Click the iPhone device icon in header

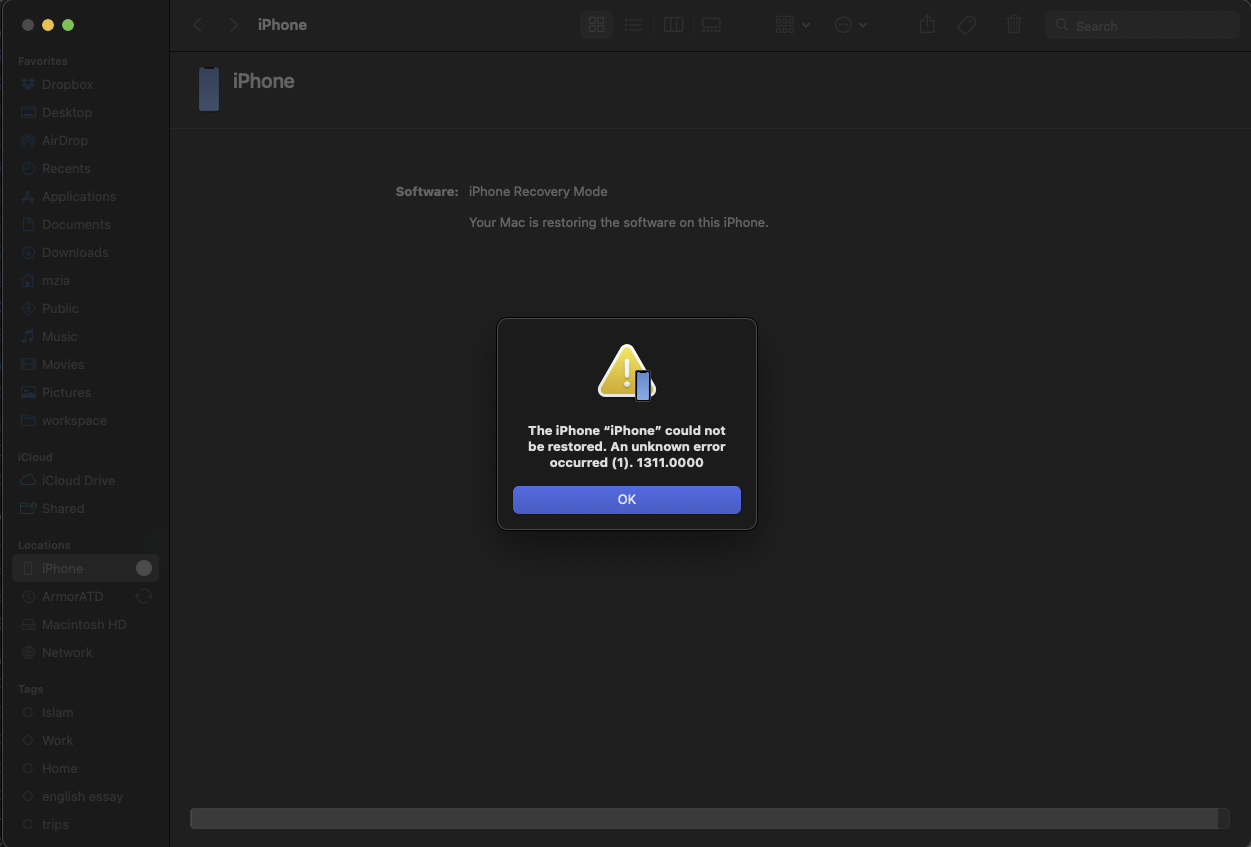(x=208, y=89)
